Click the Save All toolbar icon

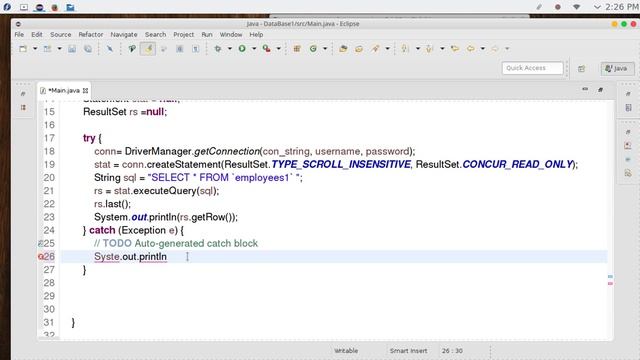pos(88,49)
